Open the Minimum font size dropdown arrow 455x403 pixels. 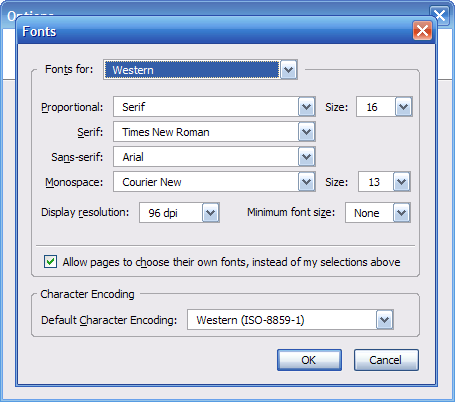click(x=401, y=213)
